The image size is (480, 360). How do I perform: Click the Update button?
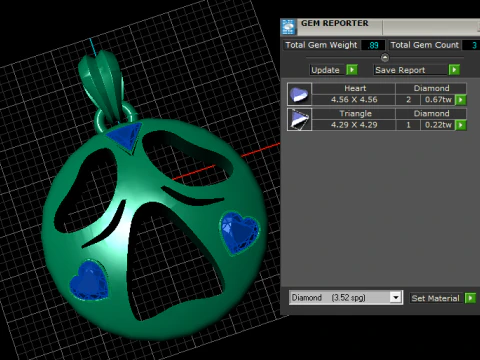327,70
